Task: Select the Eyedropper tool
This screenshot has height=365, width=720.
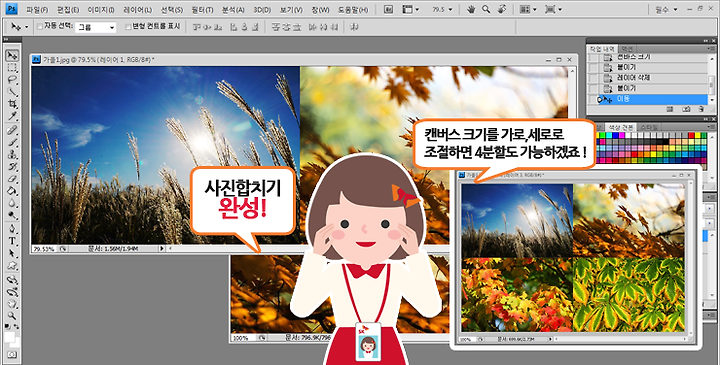Action: (12, 116)
